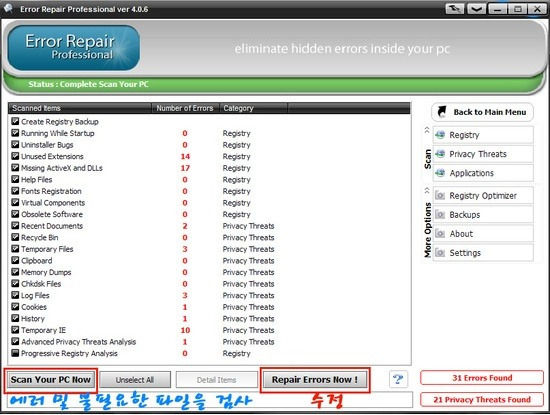Click error count 14 for Unused Extensions

tap(185, 156)
